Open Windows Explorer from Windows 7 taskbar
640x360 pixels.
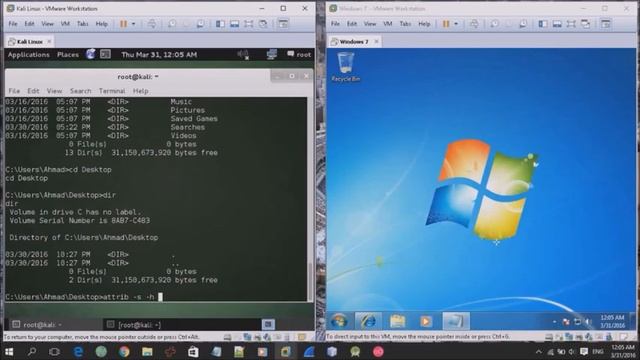pos(397,321)
